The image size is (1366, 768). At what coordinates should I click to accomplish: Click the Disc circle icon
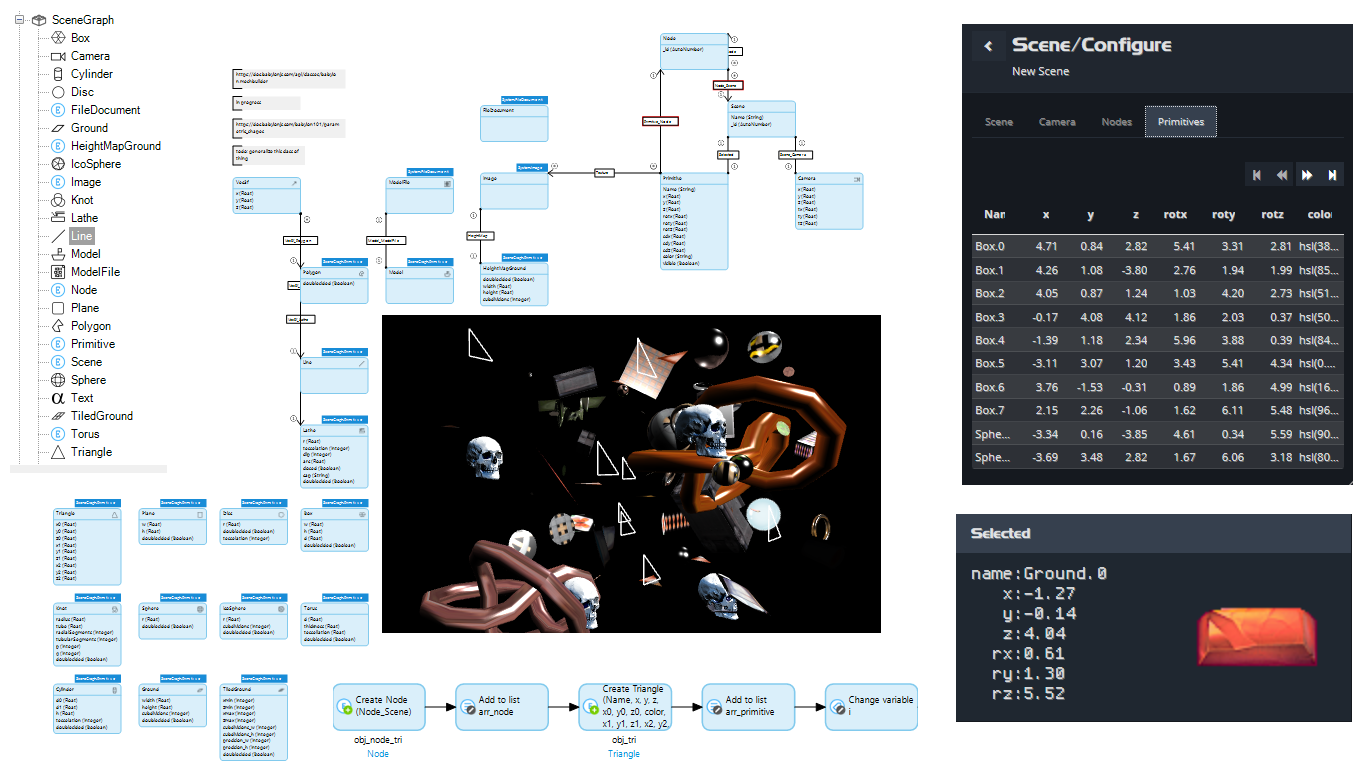coord(58,92)
